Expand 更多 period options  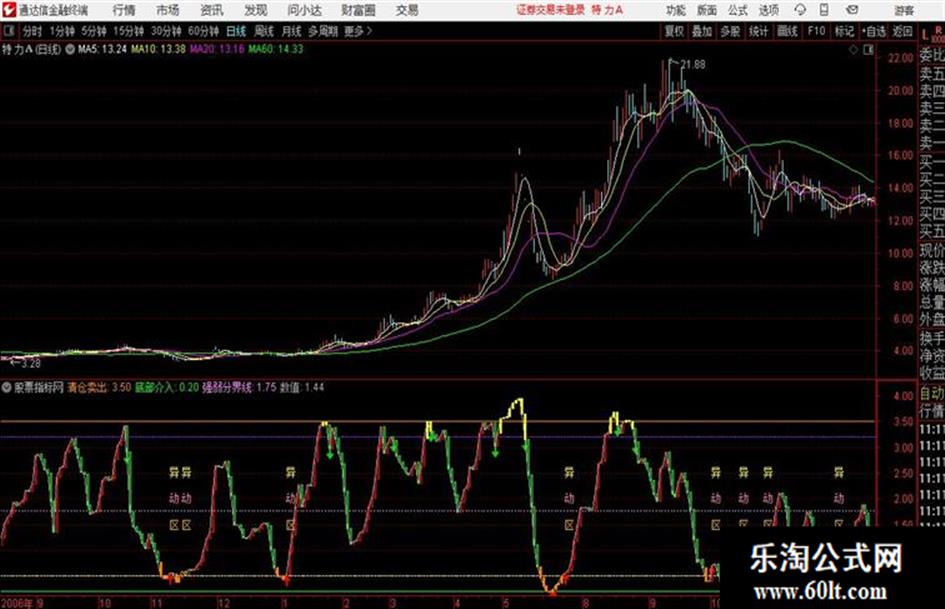pos(358,31)
